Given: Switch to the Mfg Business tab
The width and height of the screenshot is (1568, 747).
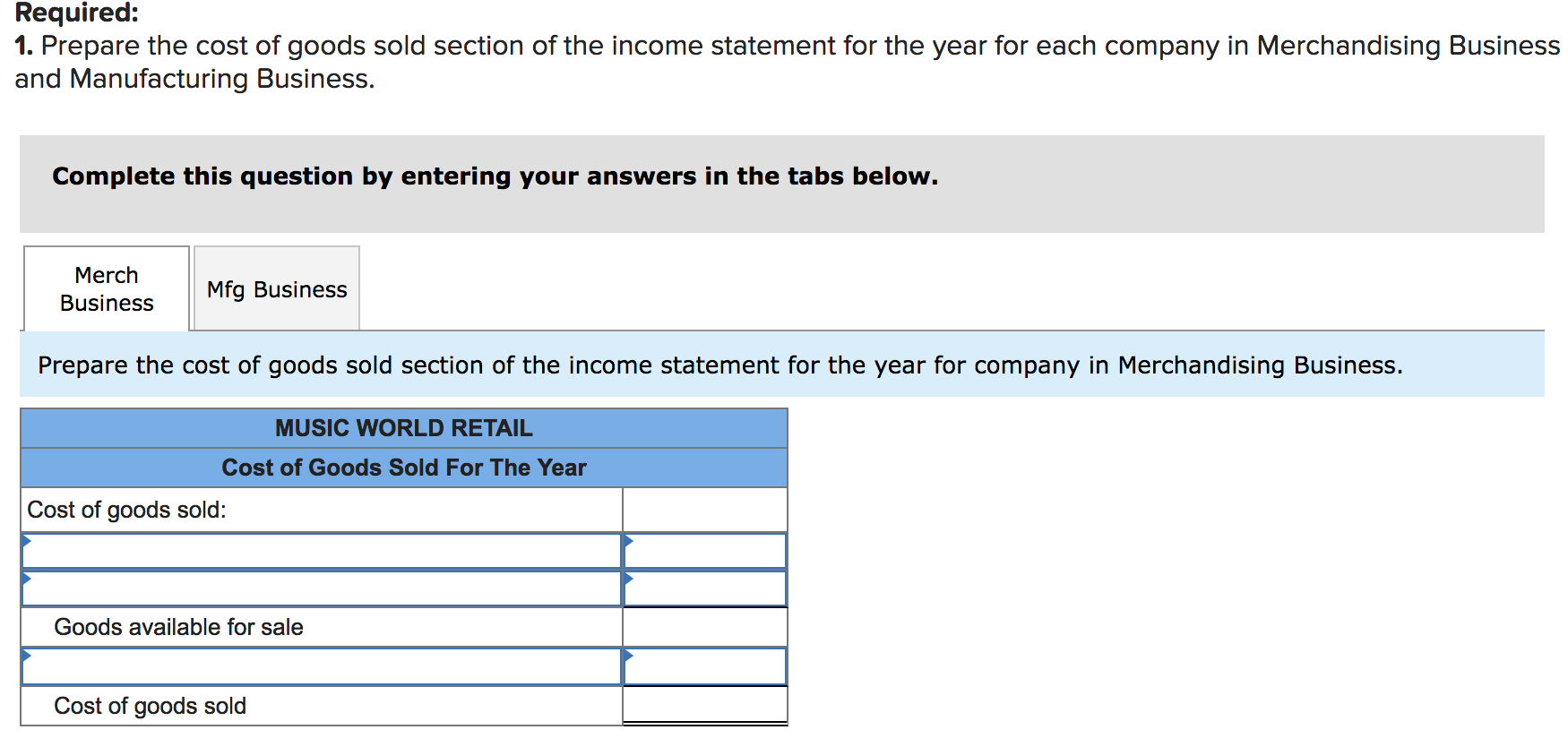Looking at the screenshot, I should pos(276,288).
